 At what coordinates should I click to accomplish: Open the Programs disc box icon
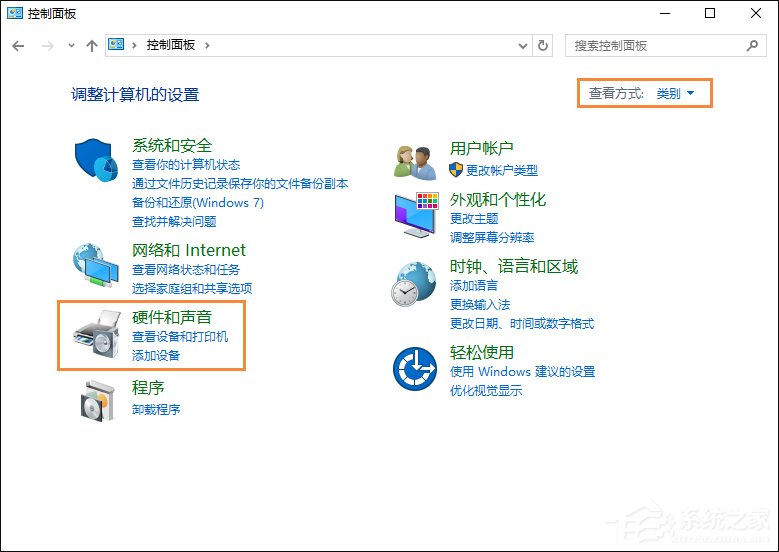(97, 399)
